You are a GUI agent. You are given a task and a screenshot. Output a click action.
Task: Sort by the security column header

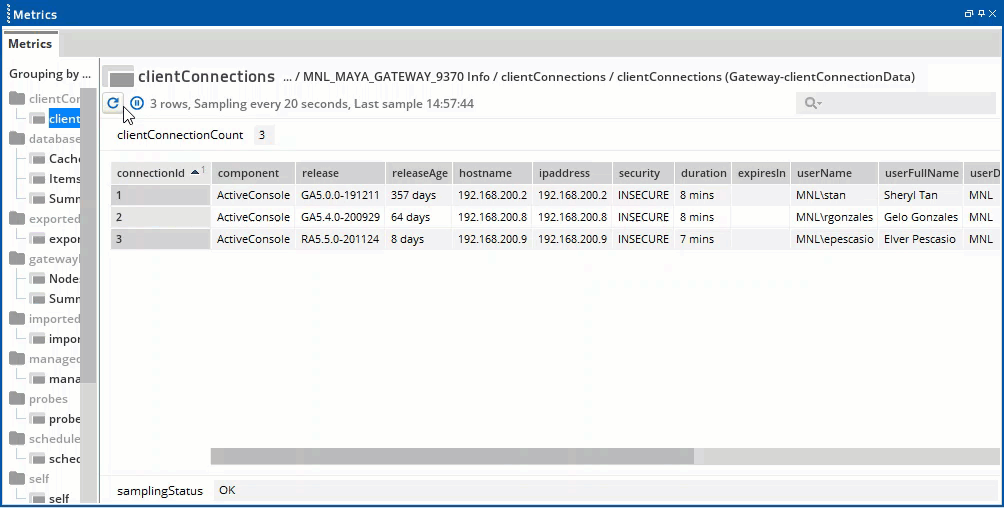(643, 173)
